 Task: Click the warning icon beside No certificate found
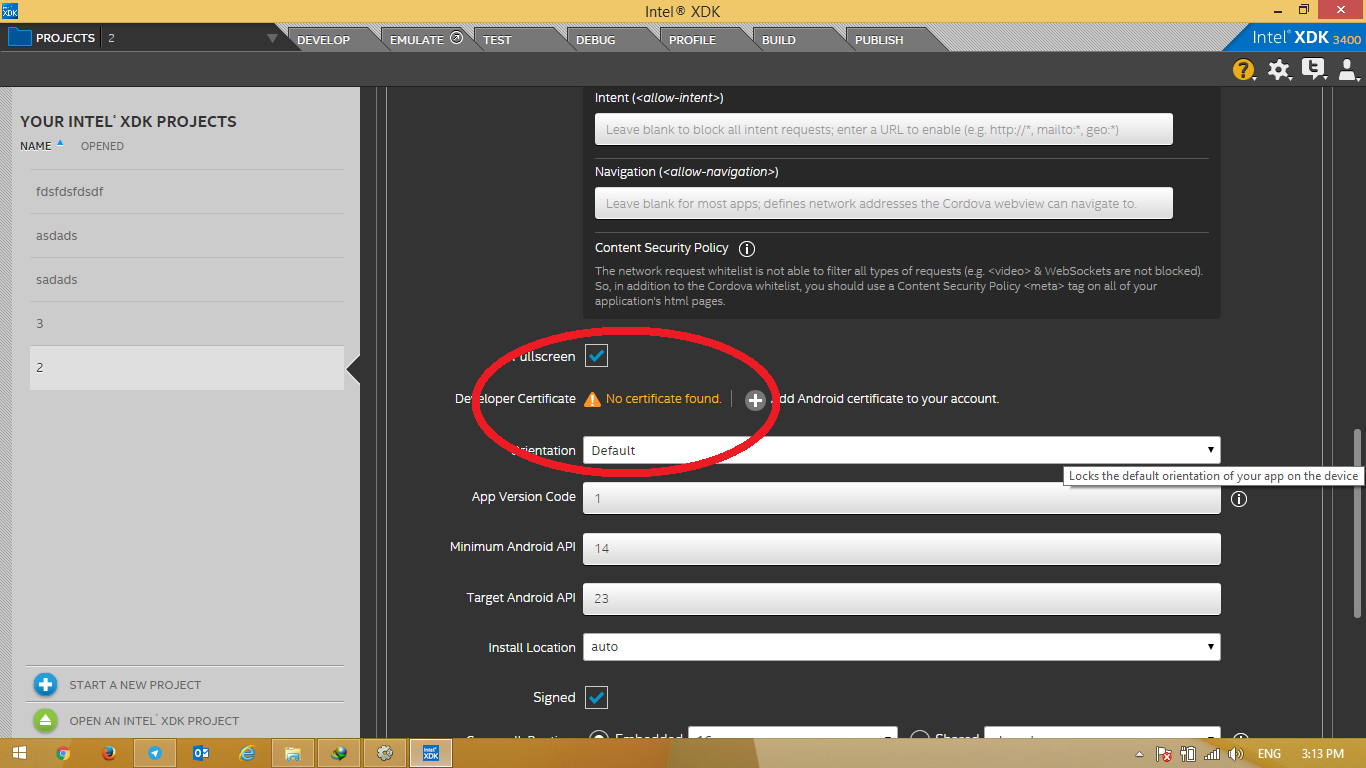(593, 399)
